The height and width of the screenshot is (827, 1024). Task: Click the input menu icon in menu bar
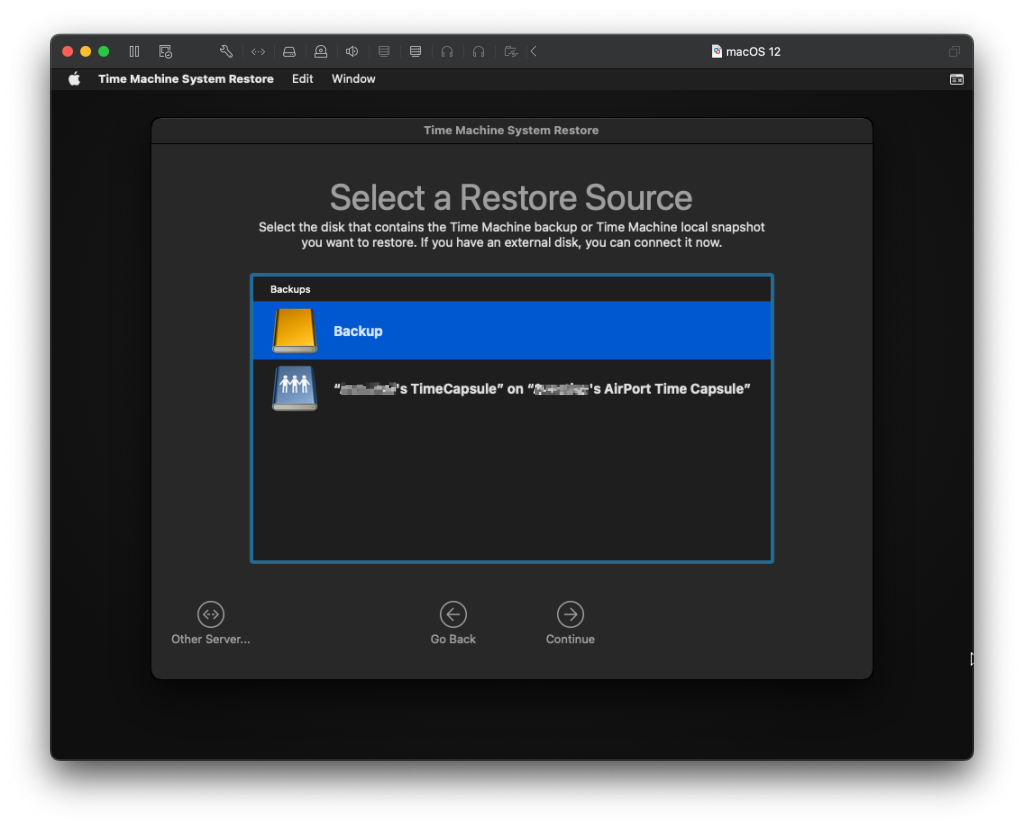(956, 79)
